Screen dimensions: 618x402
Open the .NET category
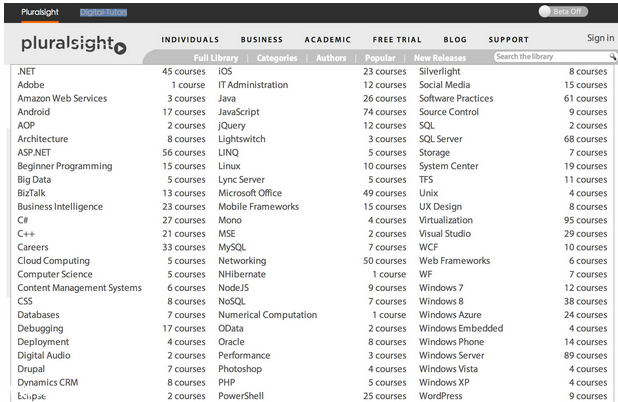(x=26, y=71)
